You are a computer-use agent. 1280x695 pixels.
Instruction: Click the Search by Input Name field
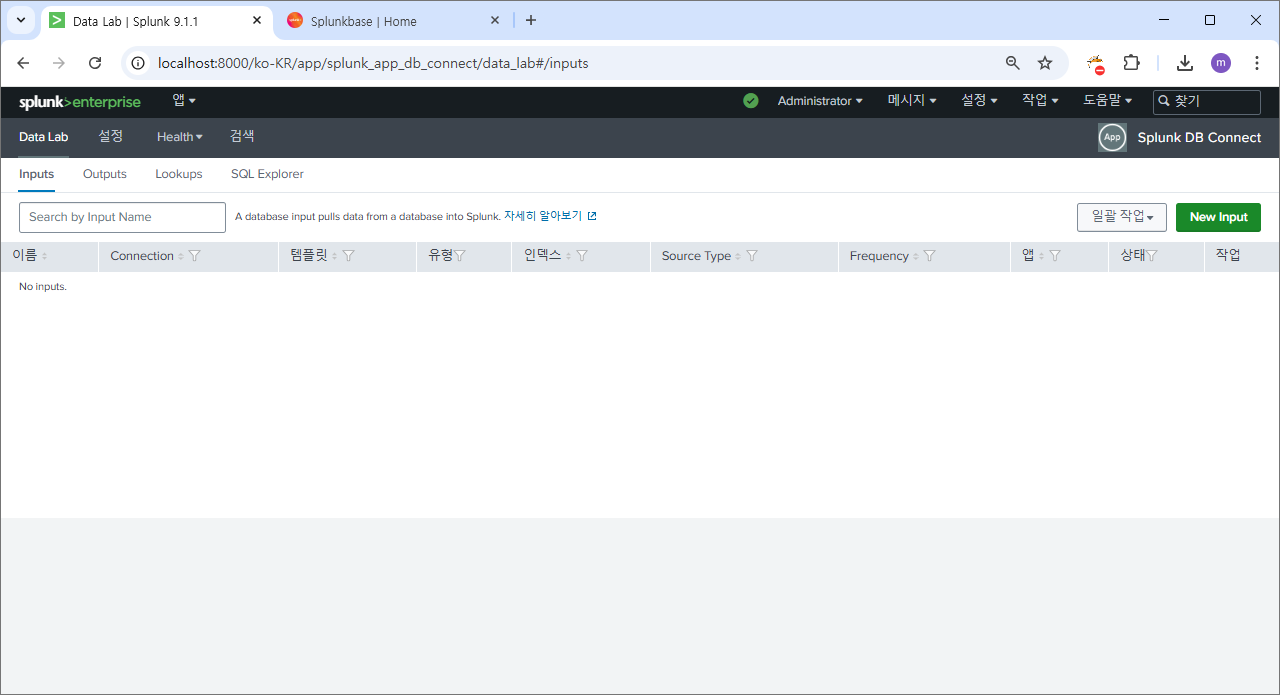pos(122,217)
